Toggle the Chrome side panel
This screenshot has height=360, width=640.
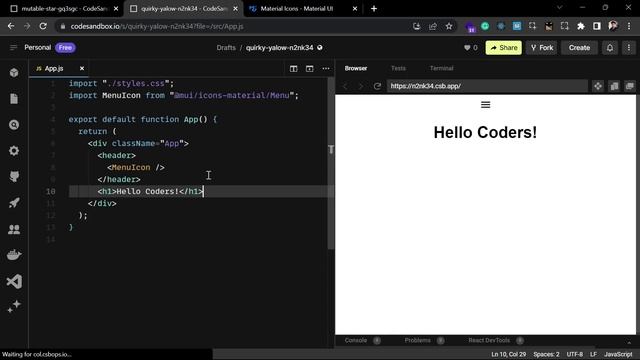pyautogui.click(x=597, y=26)
